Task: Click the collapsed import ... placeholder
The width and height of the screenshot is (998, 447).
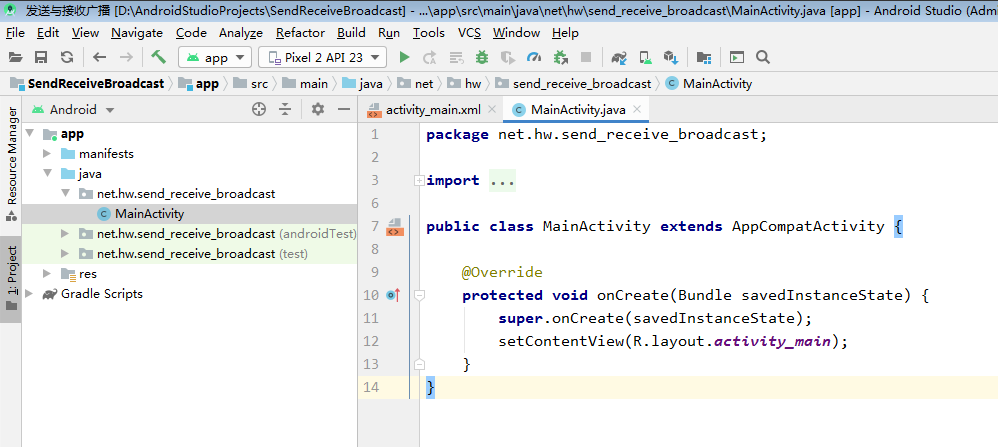Action: (x=502, y=181)
